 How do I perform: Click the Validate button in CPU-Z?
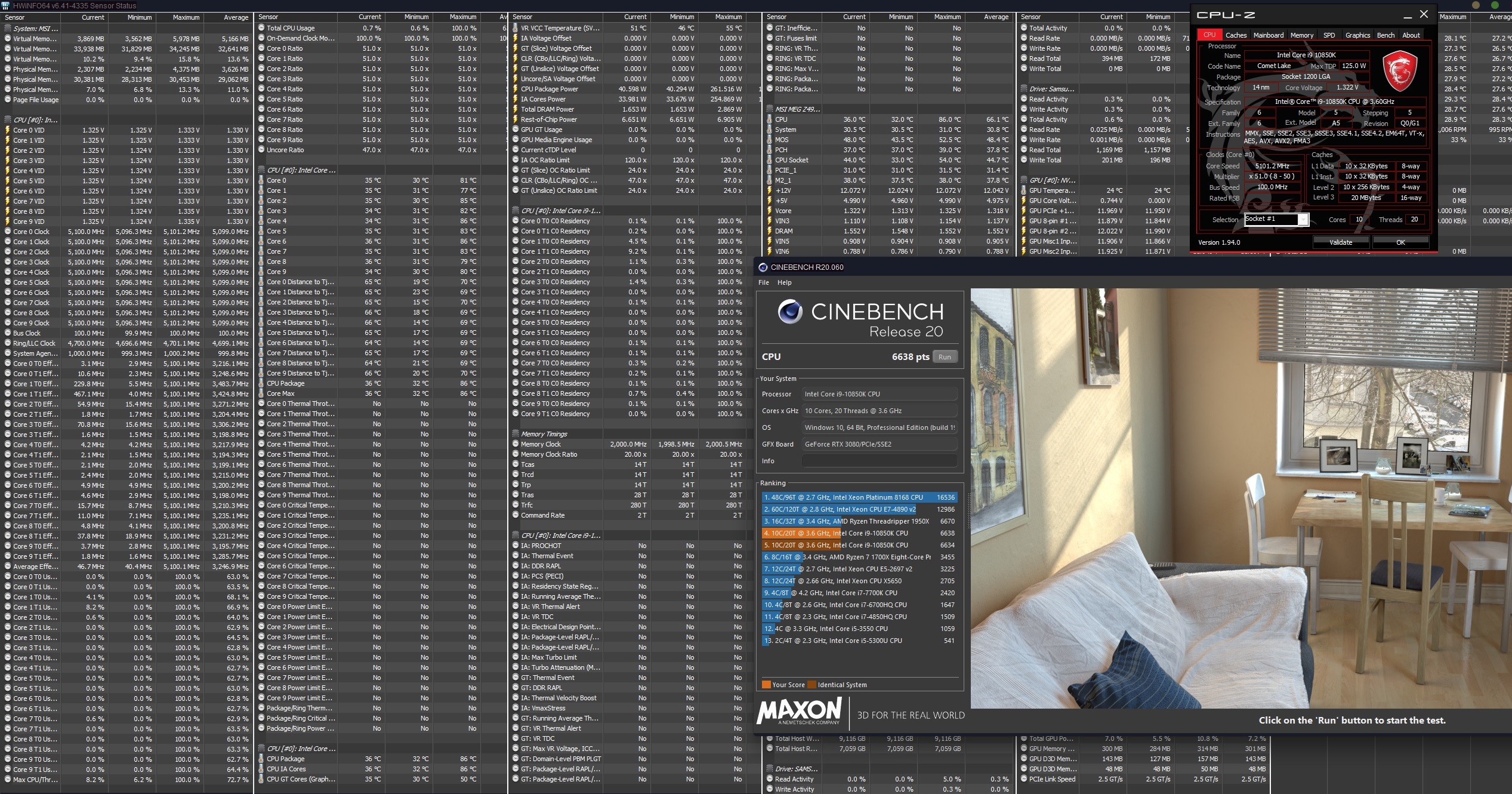click(x=1341, y=242)
